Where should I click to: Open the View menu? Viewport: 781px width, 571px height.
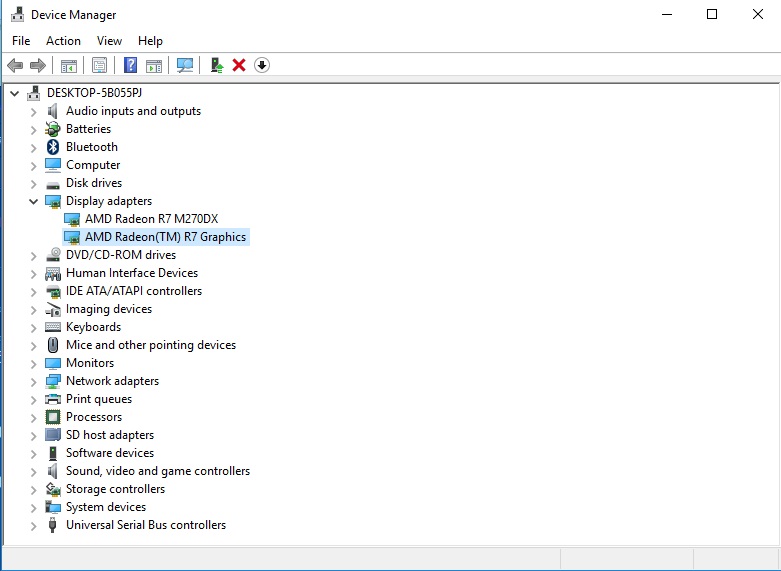click(x=109, y=41)
